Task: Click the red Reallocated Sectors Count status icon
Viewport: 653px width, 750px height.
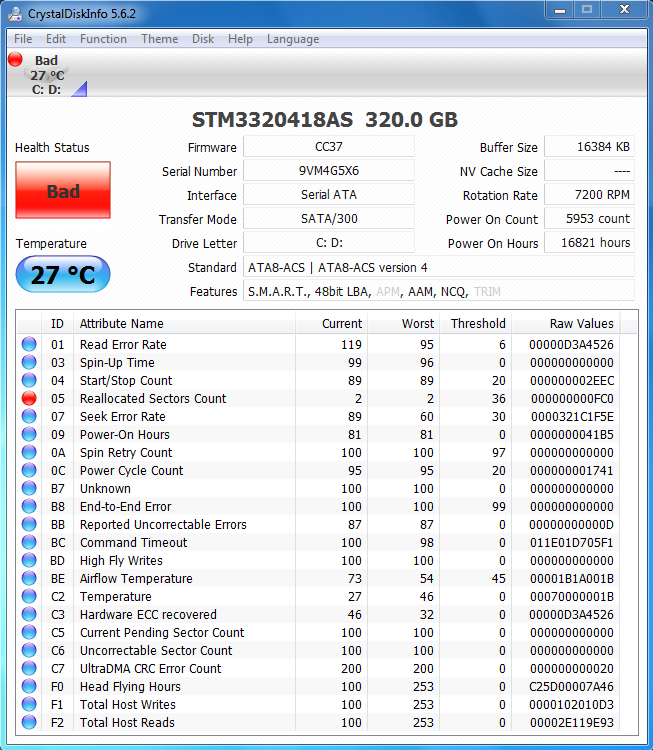Action: pos(29,398)
